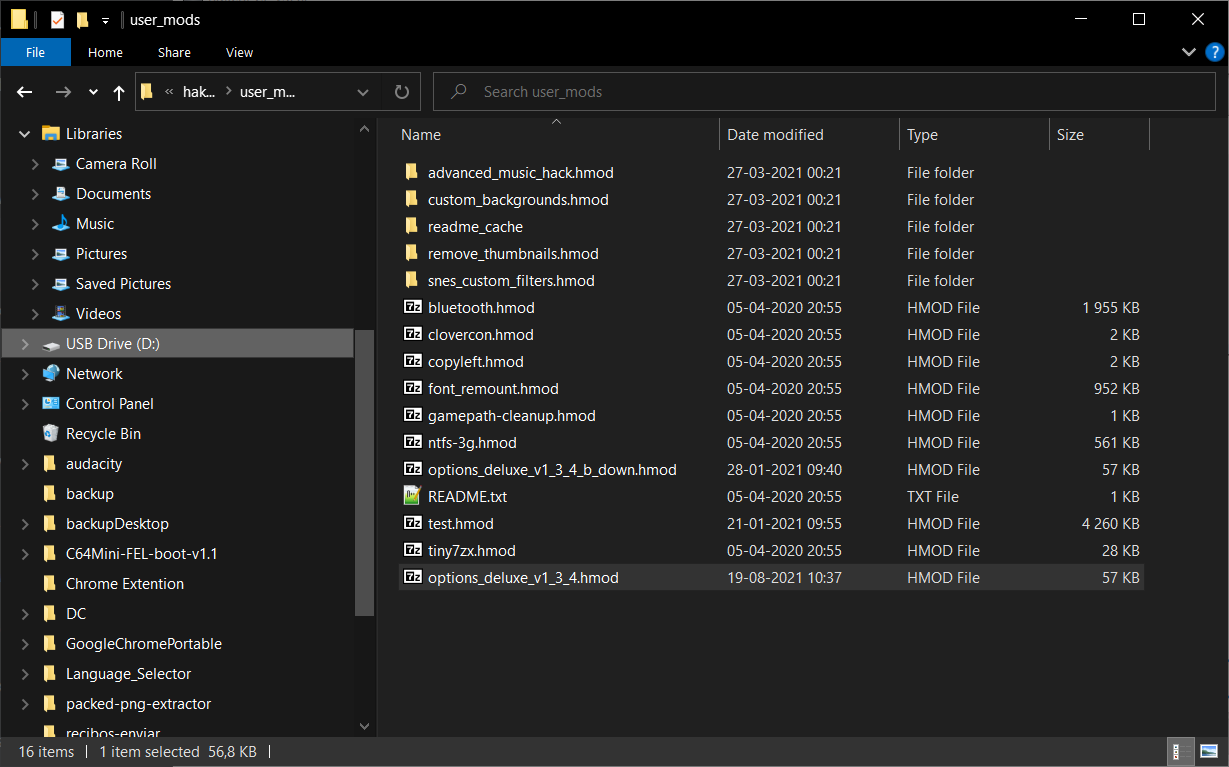Screen dimensions: 1229x767
Task: Select the bluetooth.hmod file icon
Action: pyautogui.click(x=412, y=308)
